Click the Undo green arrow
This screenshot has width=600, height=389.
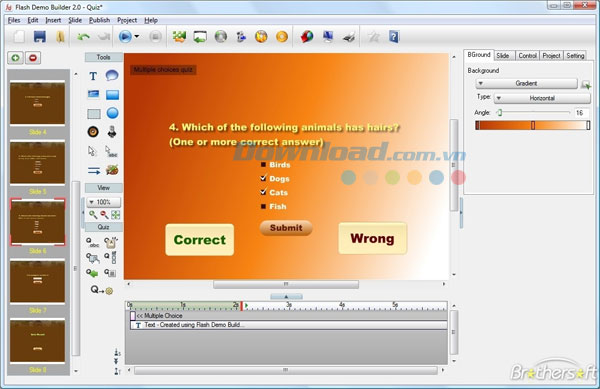(x=83, y=37)
